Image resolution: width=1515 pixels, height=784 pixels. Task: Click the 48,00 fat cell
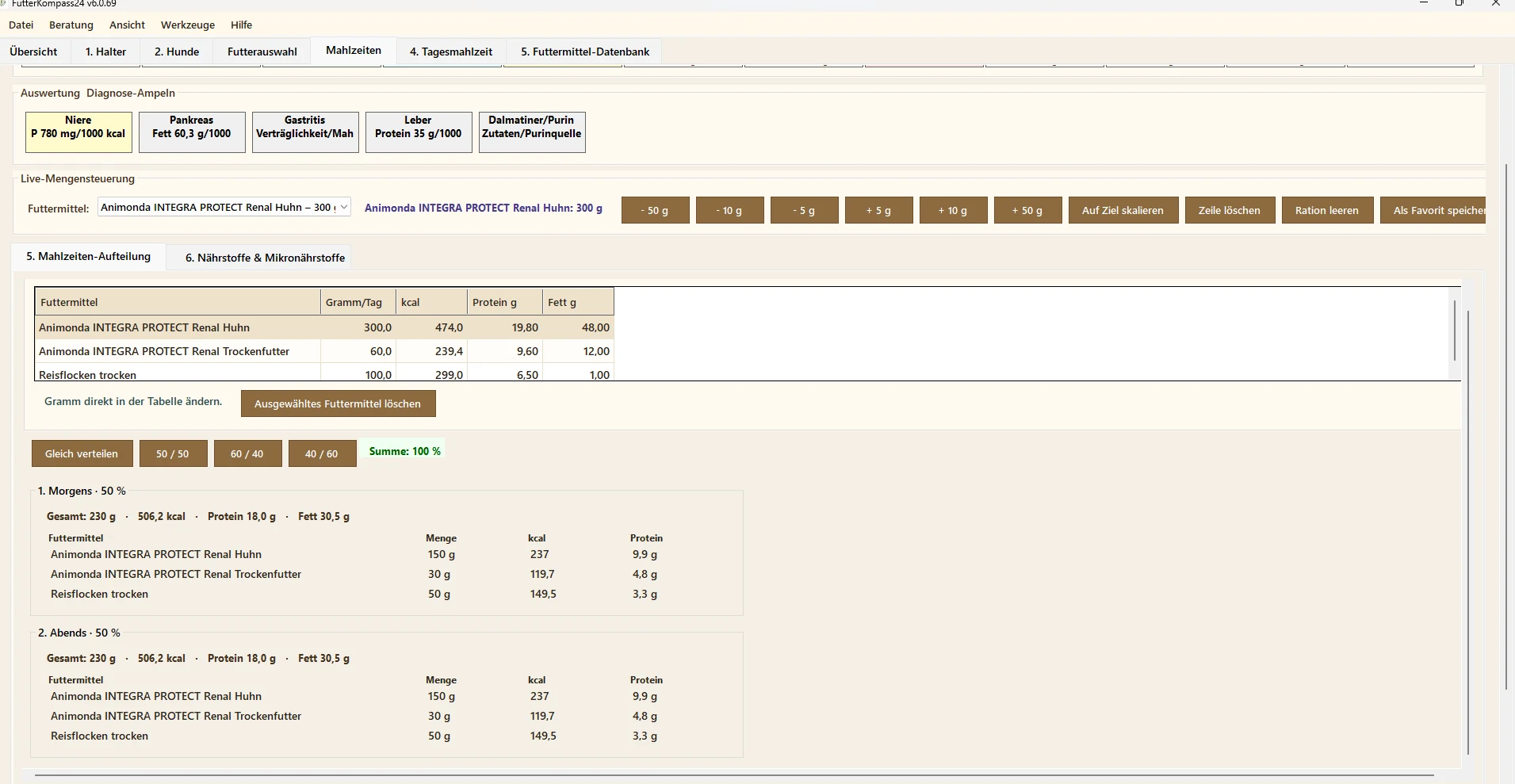click(x=578, y=327)
